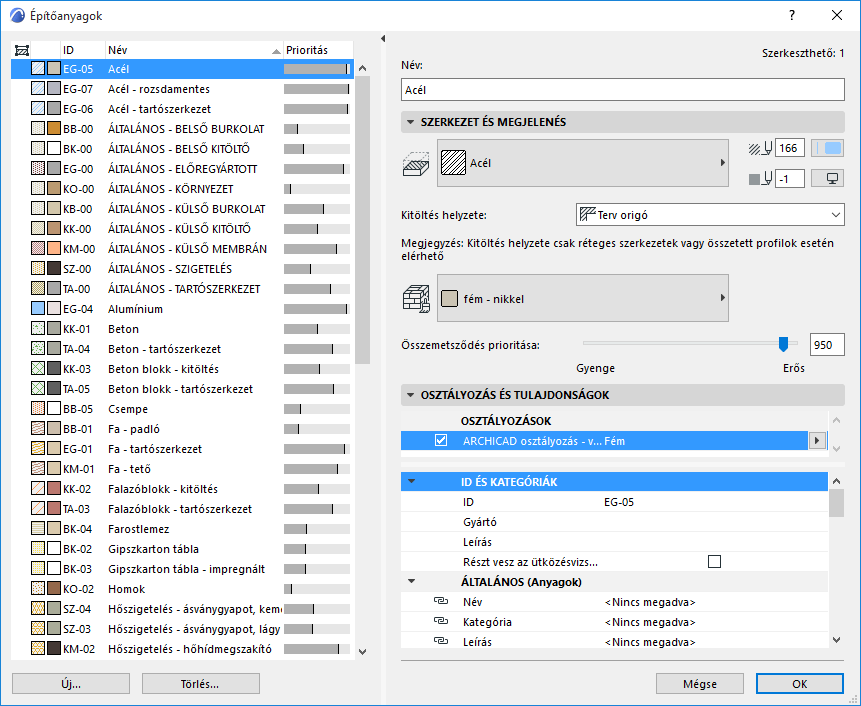Click the Mégse button
Screen dimensions: 861x706
point(700,684)
